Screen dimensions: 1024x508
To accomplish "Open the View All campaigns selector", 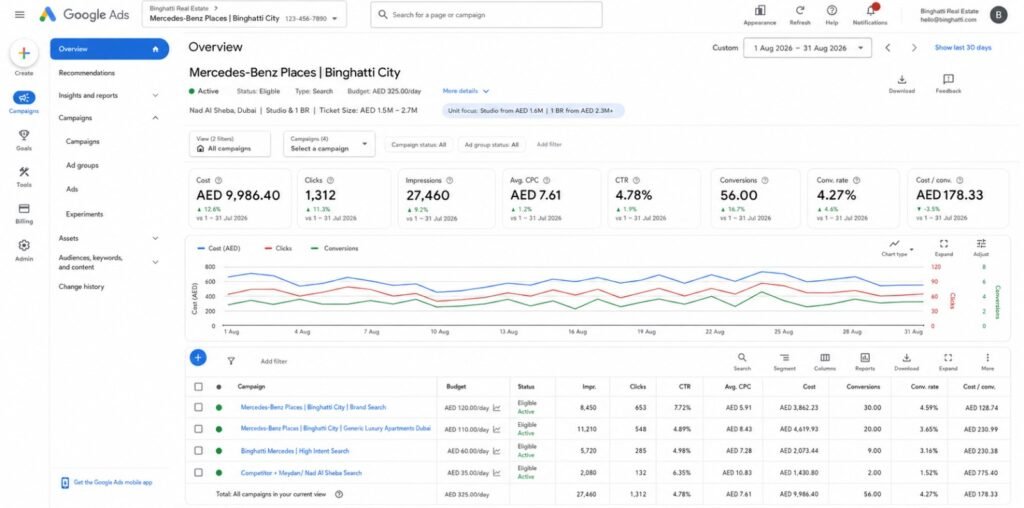I will 230,144.
